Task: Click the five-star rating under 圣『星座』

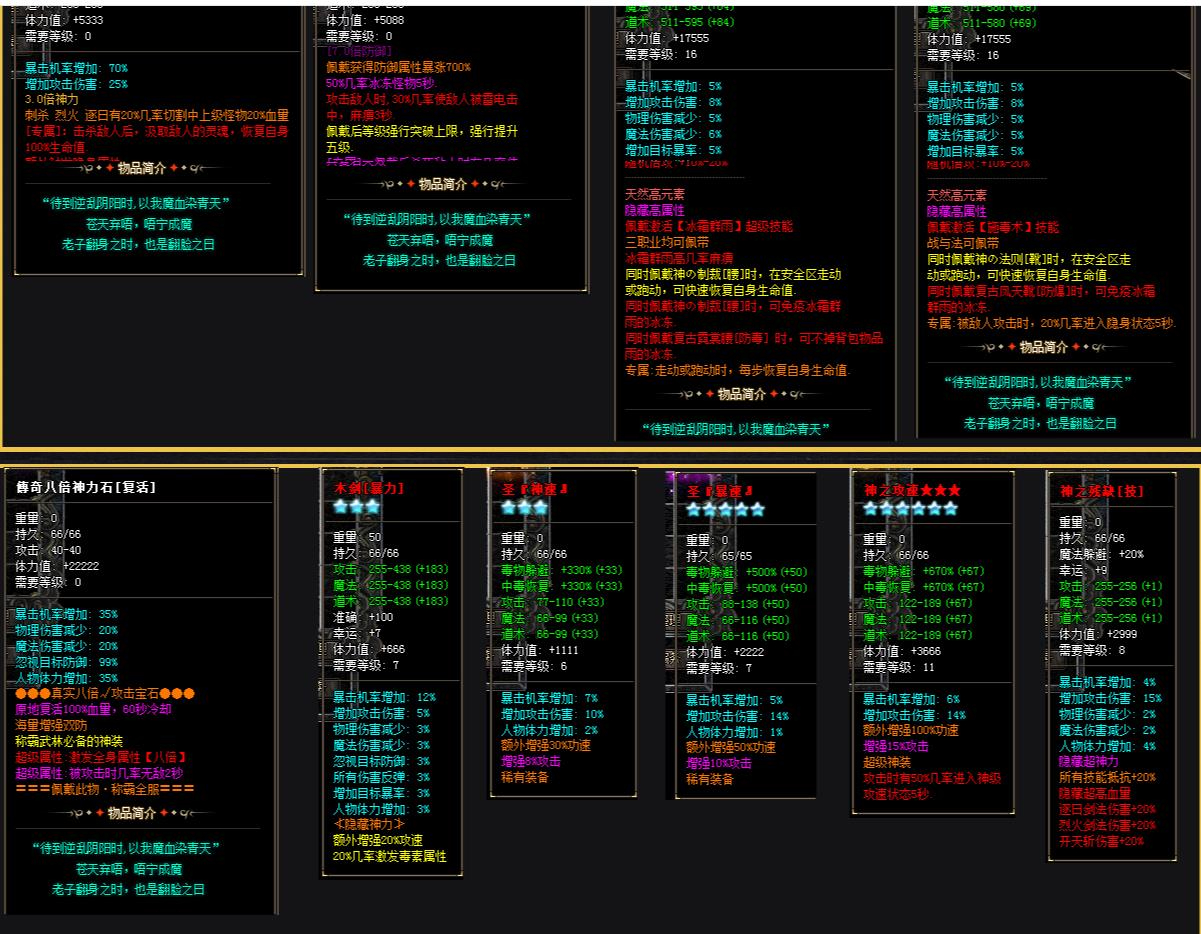Action: point(725,509)
